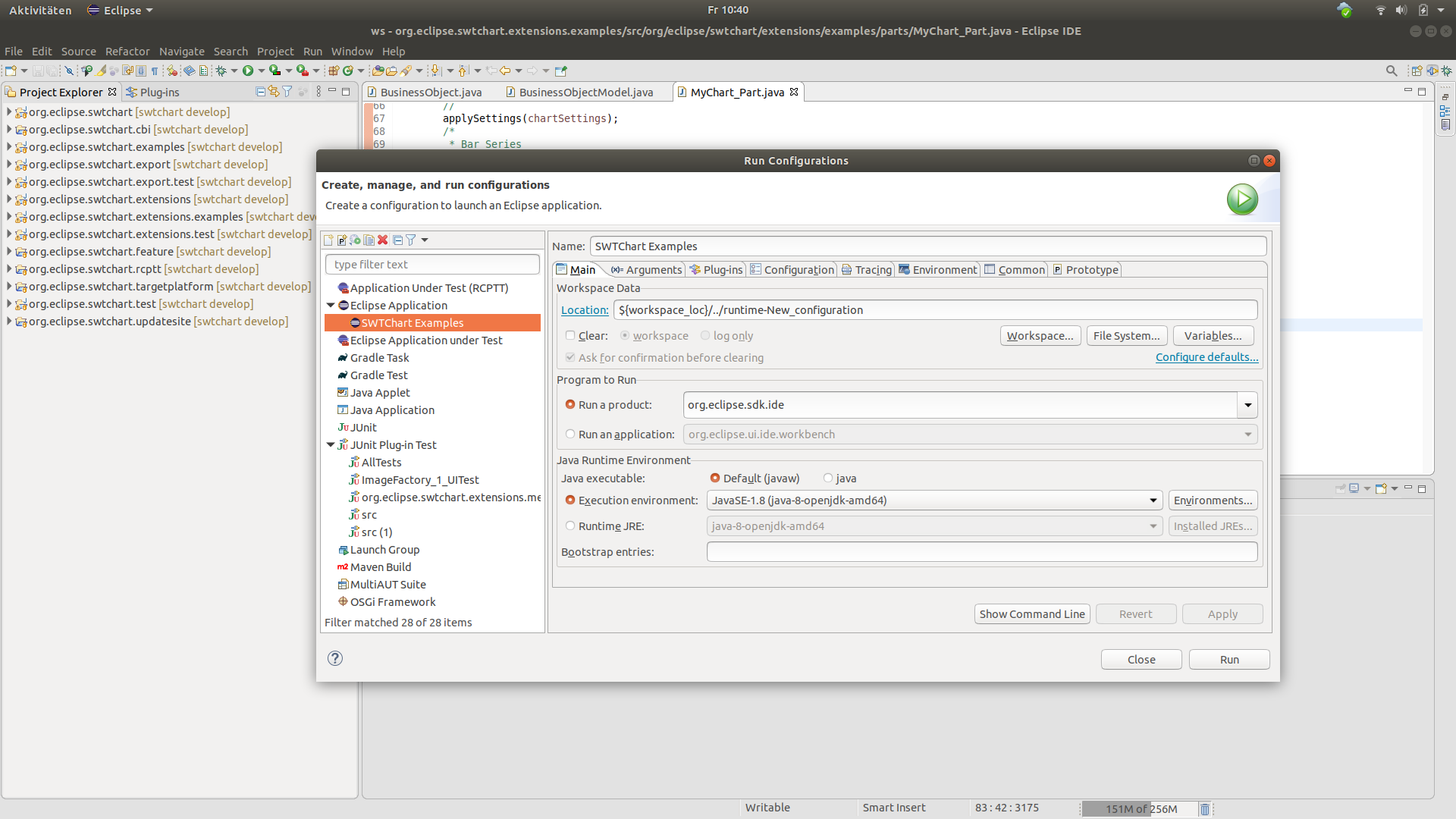Select the java executable radio button
The image size is (1456, 819).
click(x=828, y=478)
